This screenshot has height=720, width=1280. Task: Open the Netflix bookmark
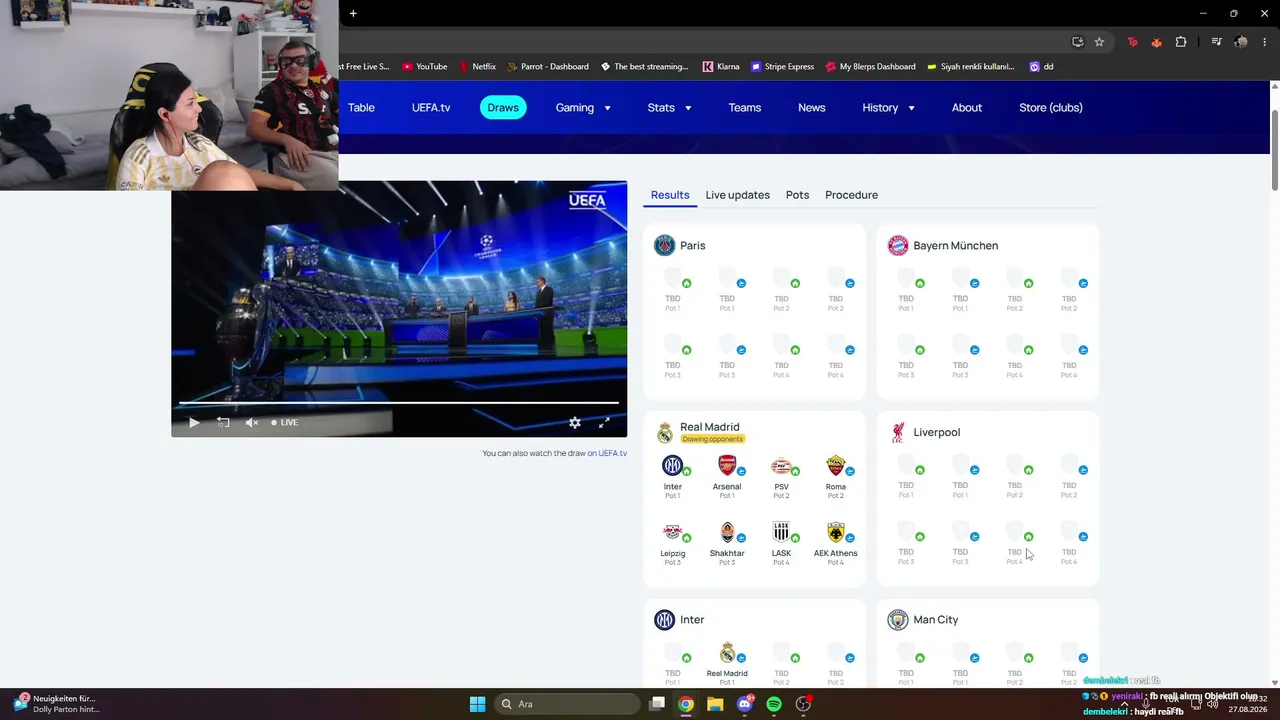pyautogui.click(x=477, y=67)
